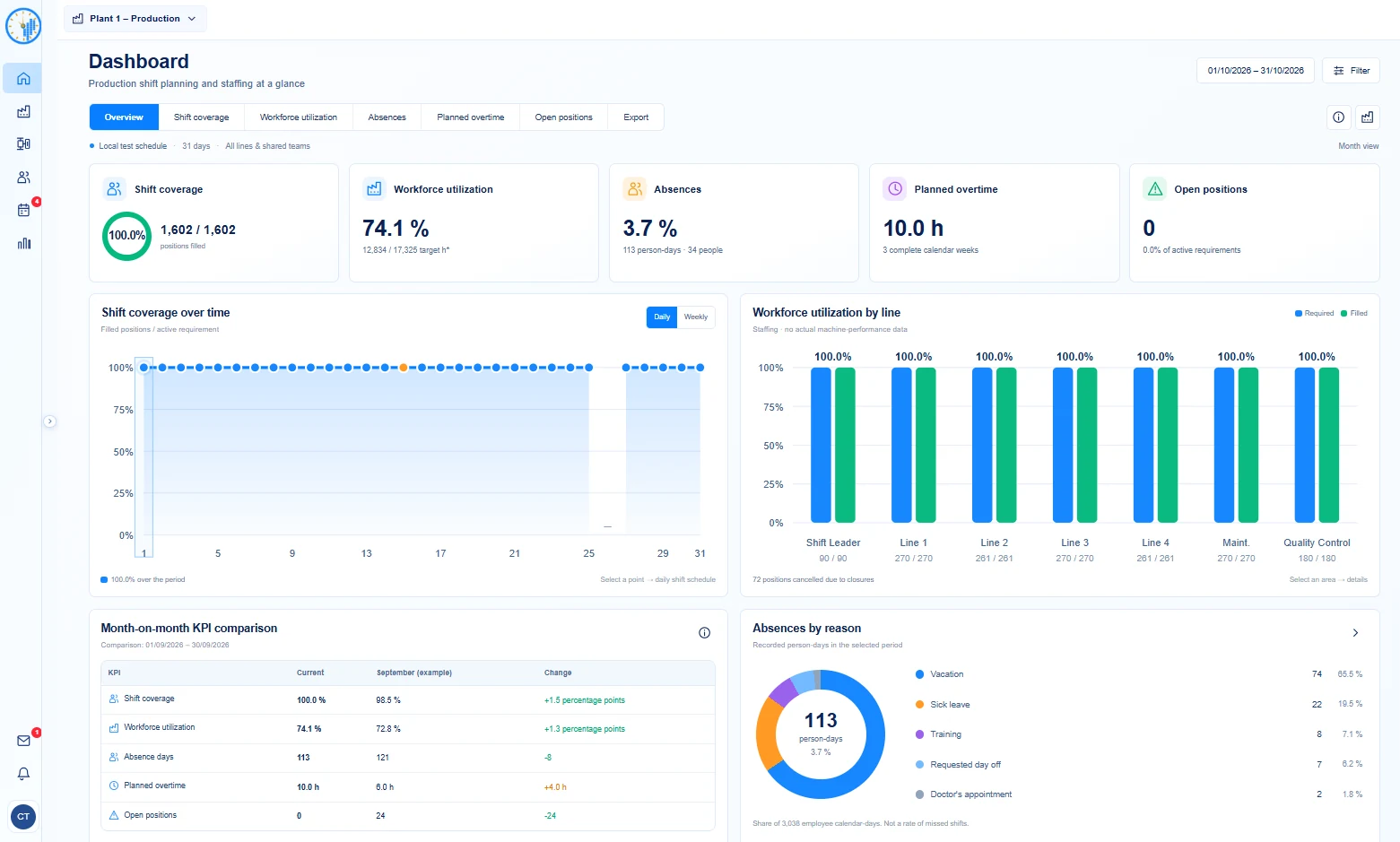Image resolution: width=1400 pixels, height=842 pixels.
Task: Click the orange data point on coverage chart
Action: (x=403, y=368)
